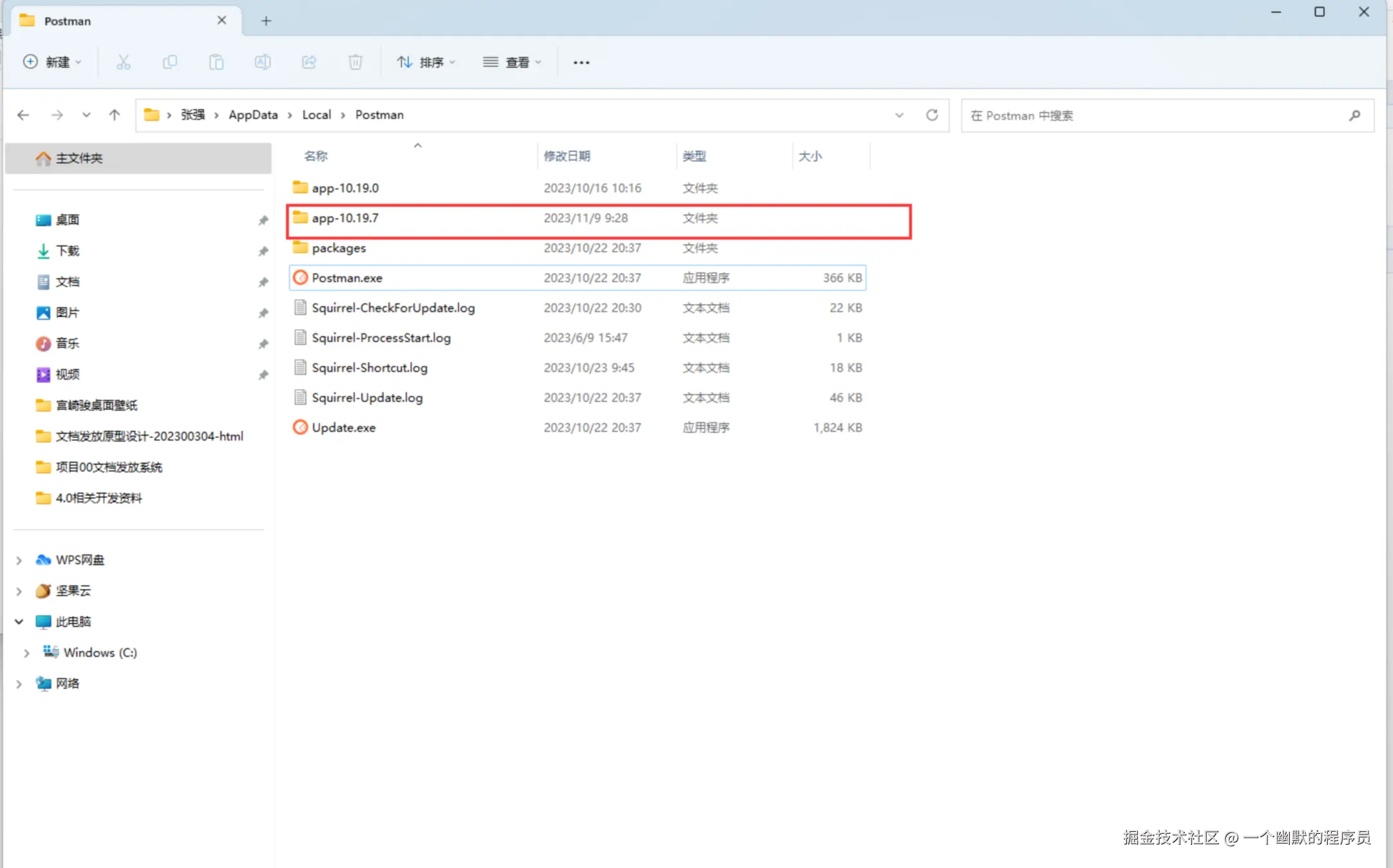Viewport: 1393px width, 868px height.
Task: Click the Share icon in toolbar
Action: 309,62
